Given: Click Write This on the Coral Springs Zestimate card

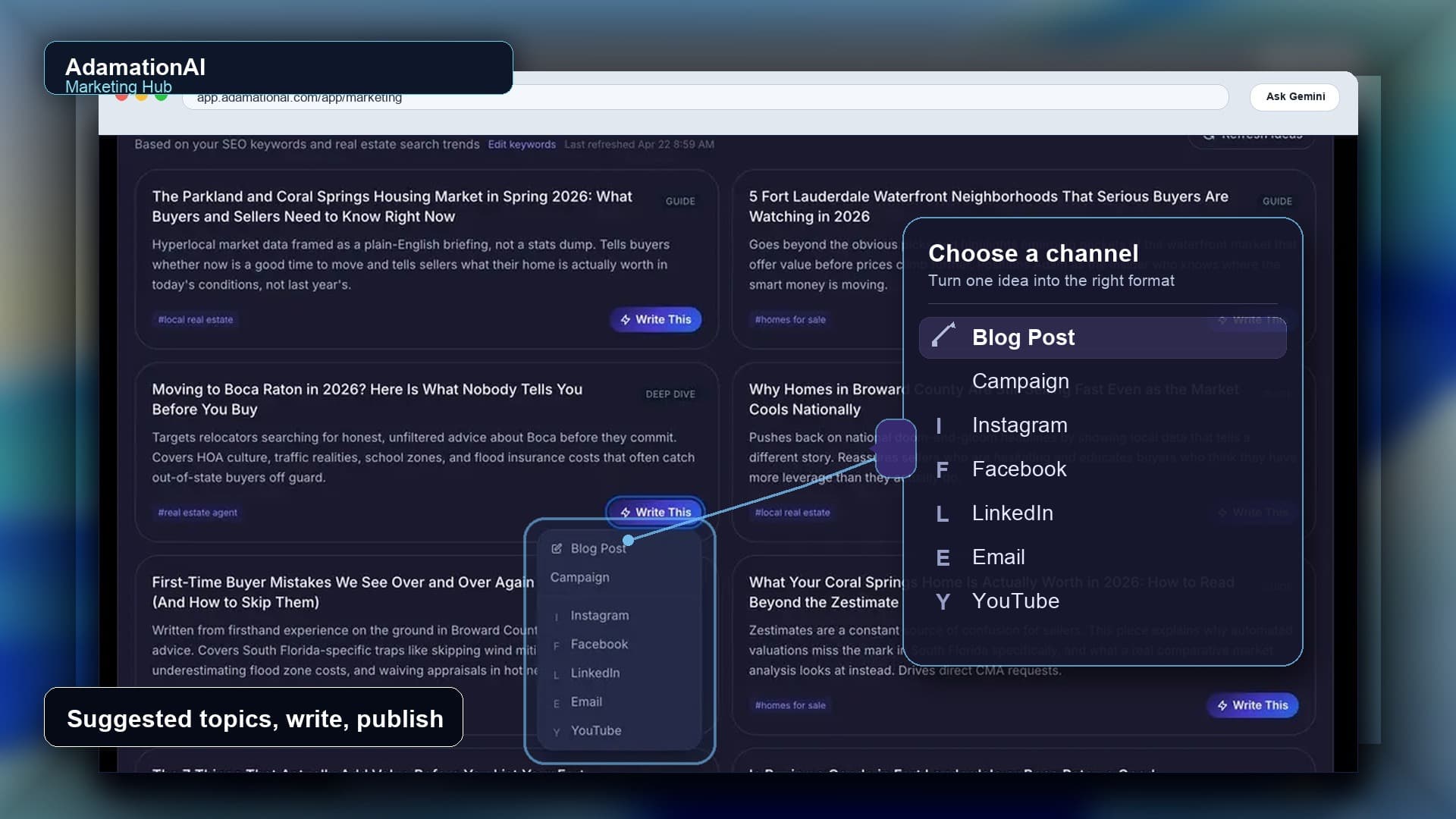Looking at the screenshot, I should click(1252, 705).
